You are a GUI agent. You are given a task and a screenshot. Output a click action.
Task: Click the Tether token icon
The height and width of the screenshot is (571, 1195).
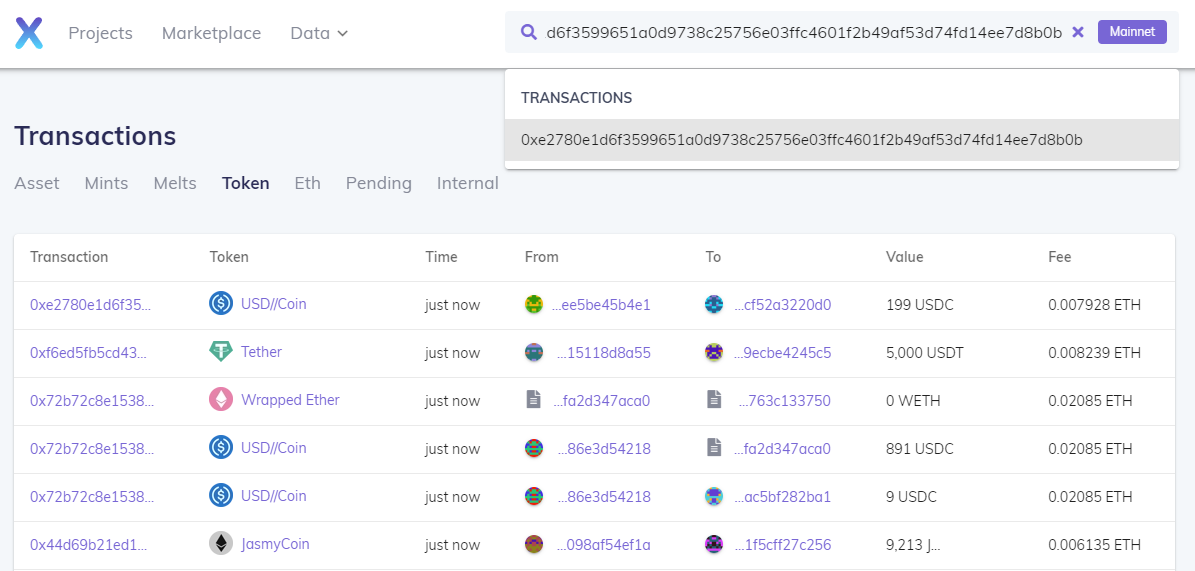click(220, 352)
